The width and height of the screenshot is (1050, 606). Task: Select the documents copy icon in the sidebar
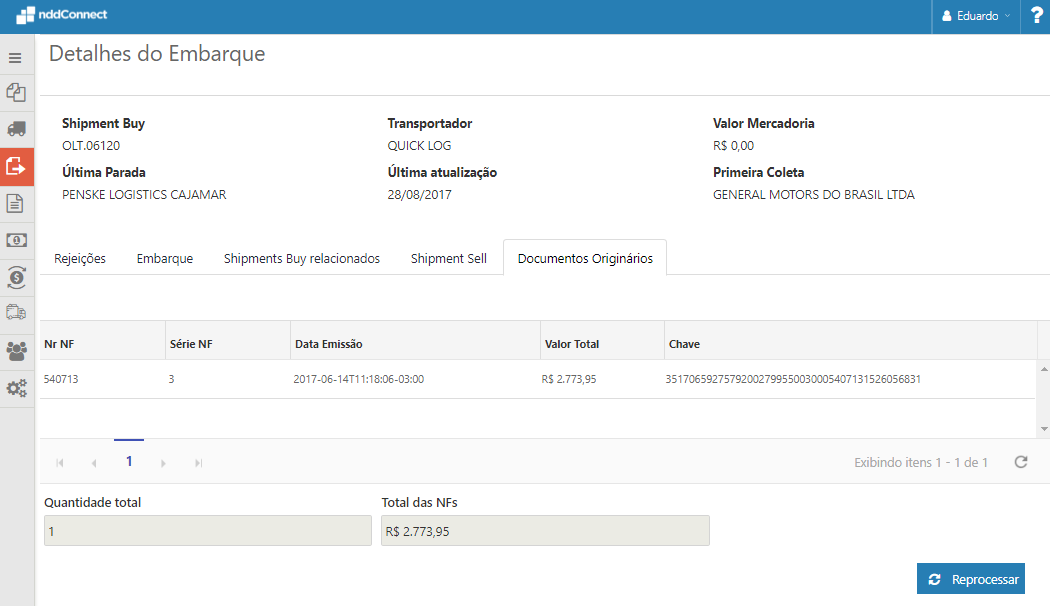pyautogui.click(x=15, y=92)
